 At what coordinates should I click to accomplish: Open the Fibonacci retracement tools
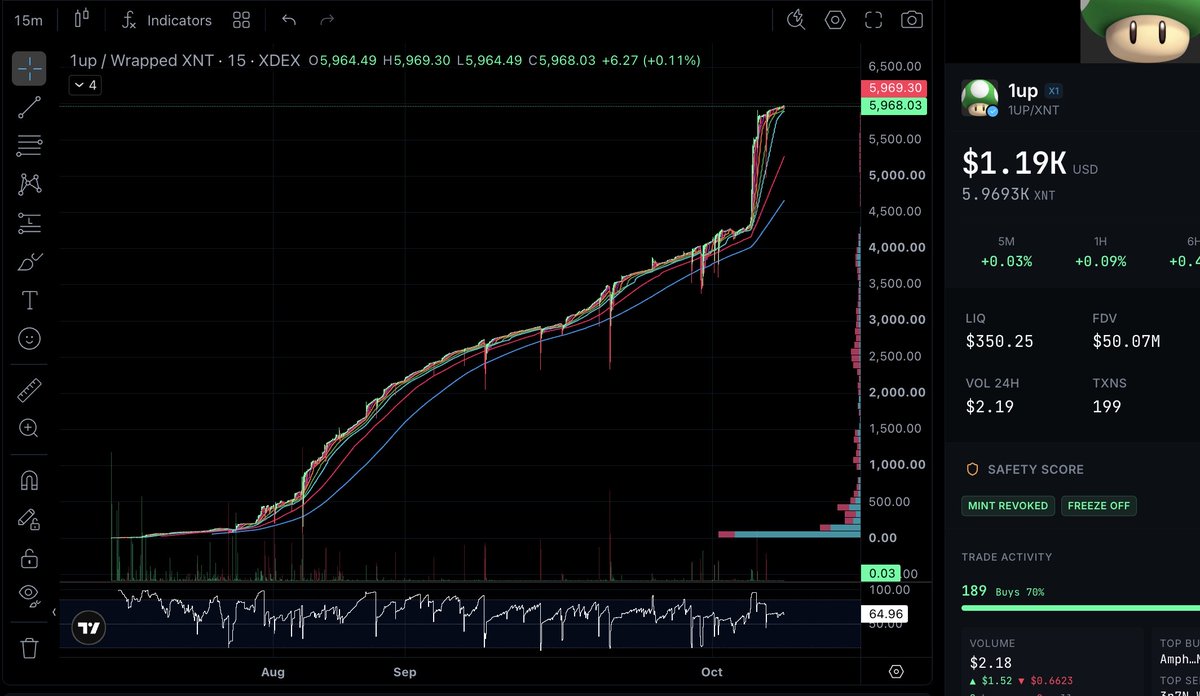coord(29,146)
